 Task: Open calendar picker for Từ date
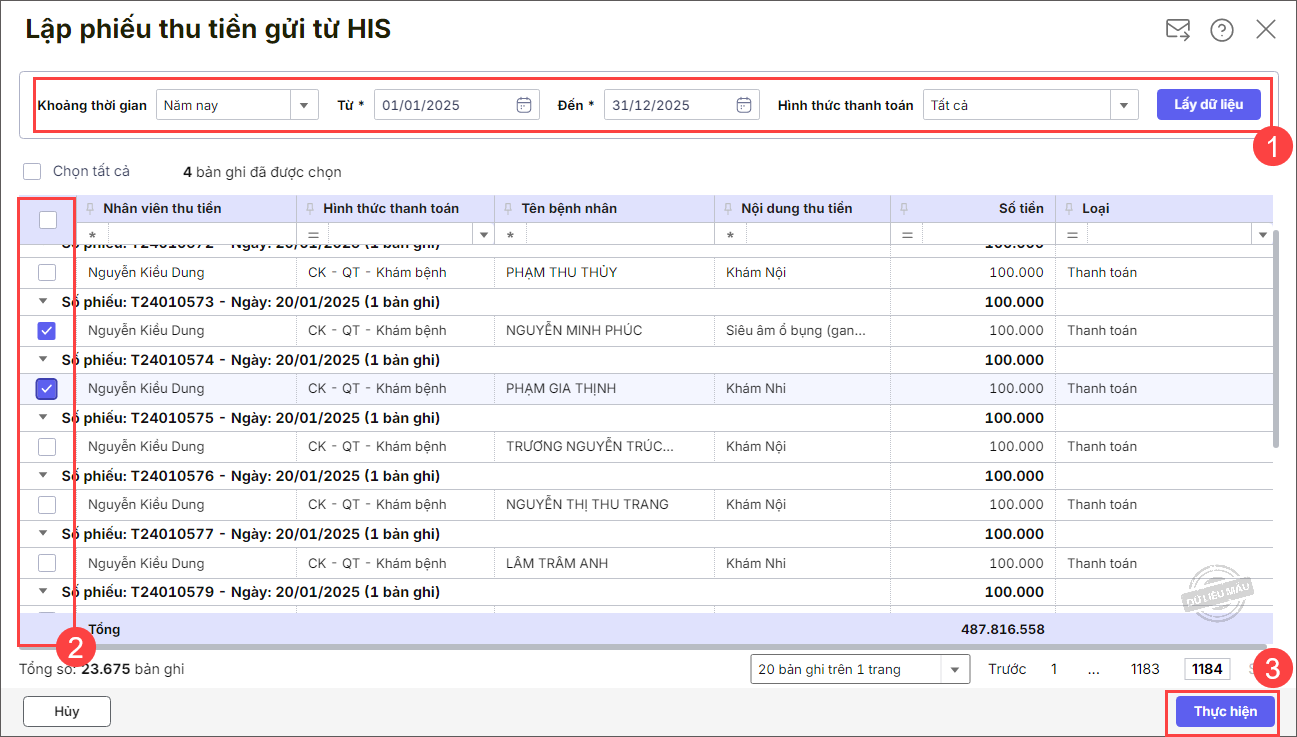click(x=523, y=105)
